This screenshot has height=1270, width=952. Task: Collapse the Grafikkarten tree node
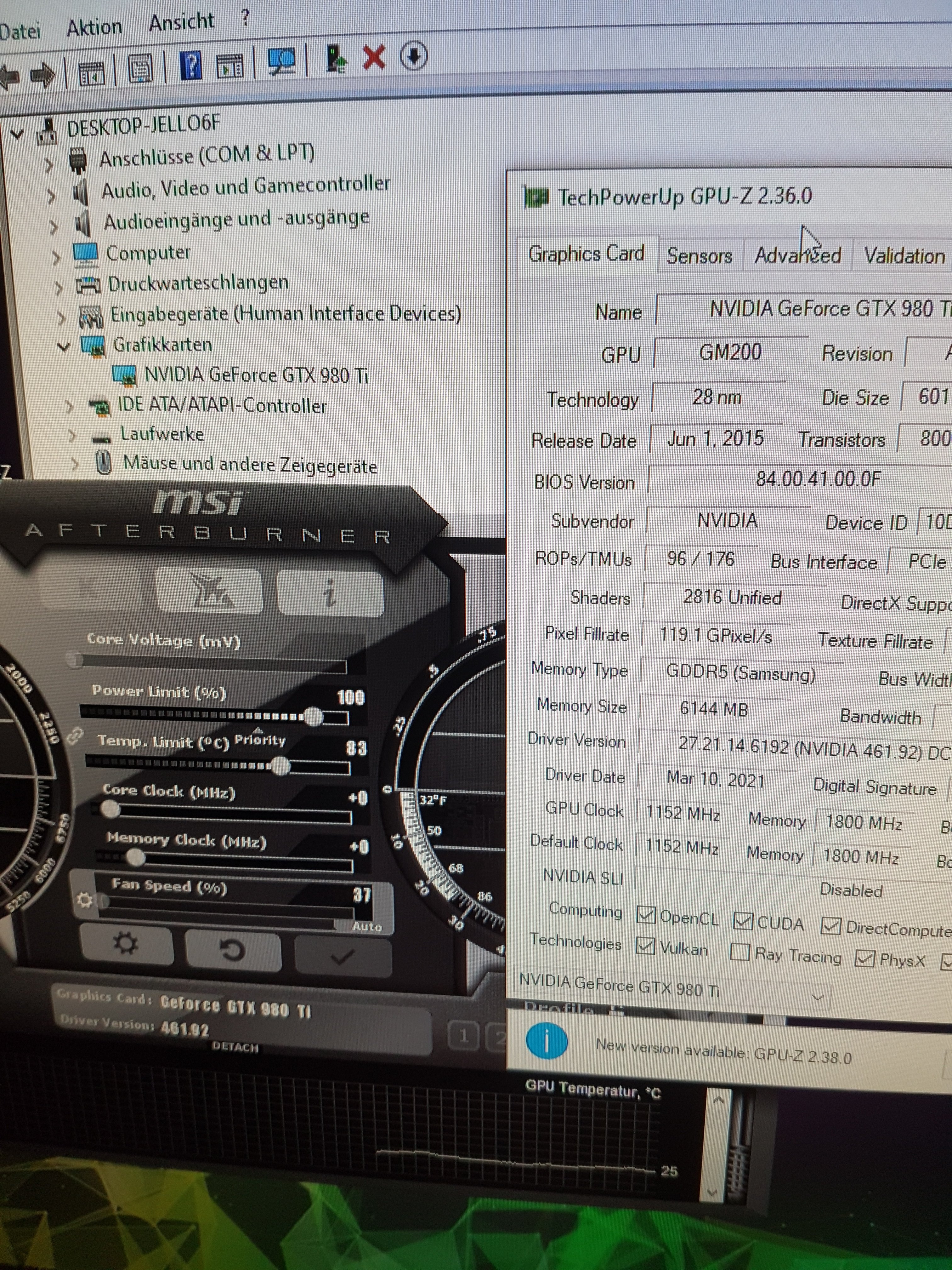coord(64,347)
